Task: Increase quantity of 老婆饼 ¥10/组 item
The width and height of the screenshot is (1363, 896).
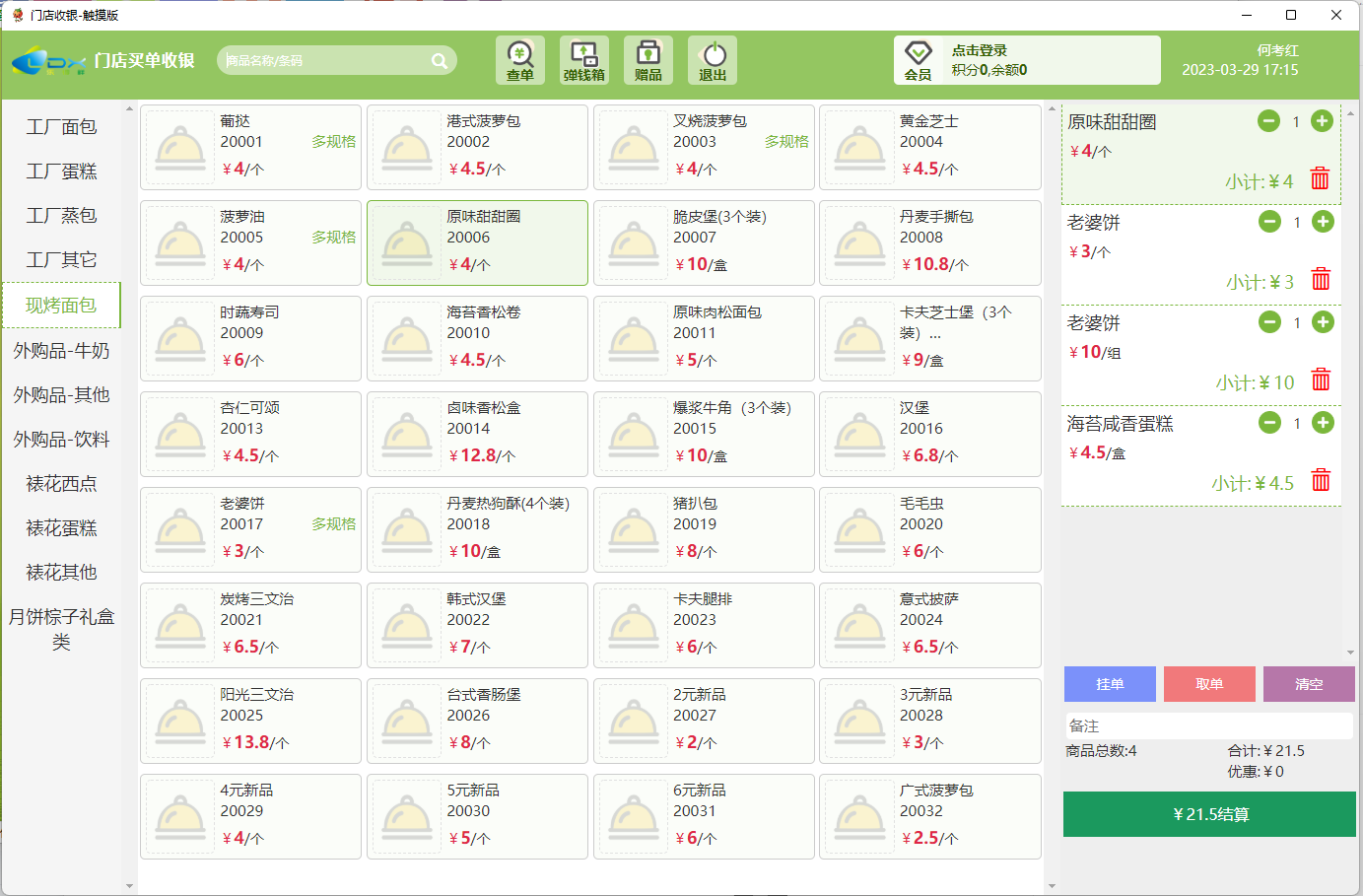Action: [1324, 322]
